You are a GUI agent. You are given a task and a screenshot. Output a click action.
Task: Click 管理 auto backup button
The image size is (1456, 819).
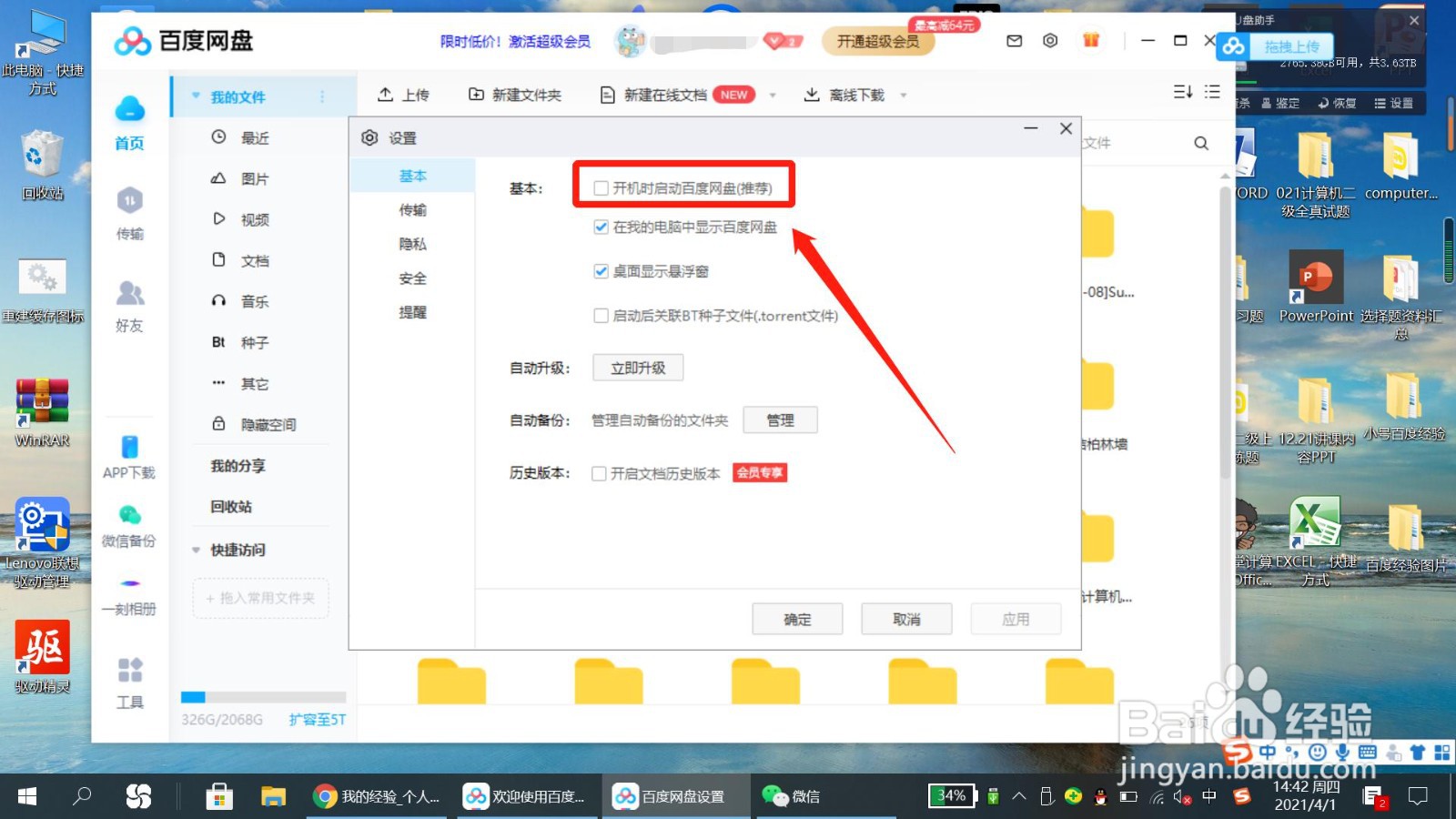[780, 420]
